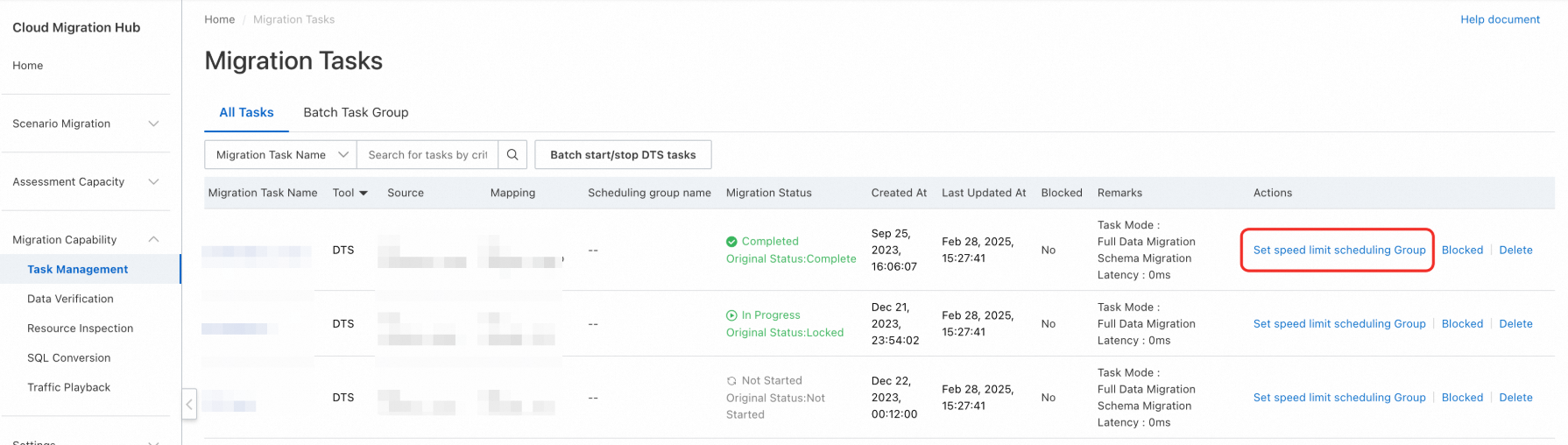The image size is (1568, 445).
Task: Set speed limit for the Completed task
Action: tap(1338, 251)
